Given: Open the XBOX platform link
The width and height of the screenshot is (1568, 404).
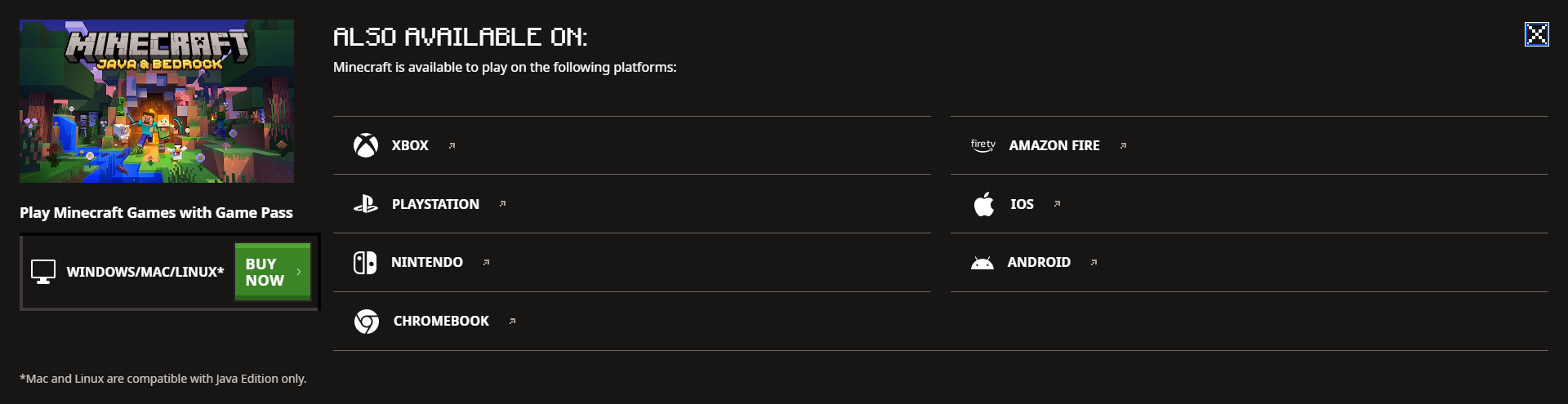Looking at the screenshot, I should 632,145.
